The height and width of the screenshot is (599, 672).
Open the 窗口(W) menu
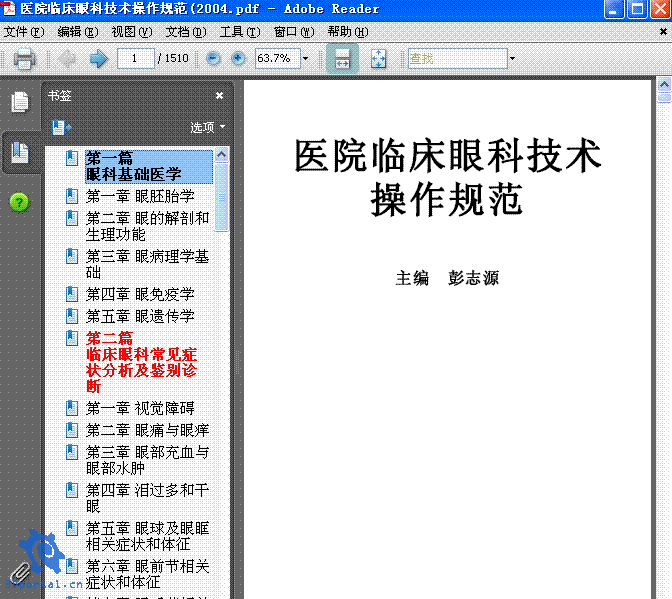pos(294,32)
